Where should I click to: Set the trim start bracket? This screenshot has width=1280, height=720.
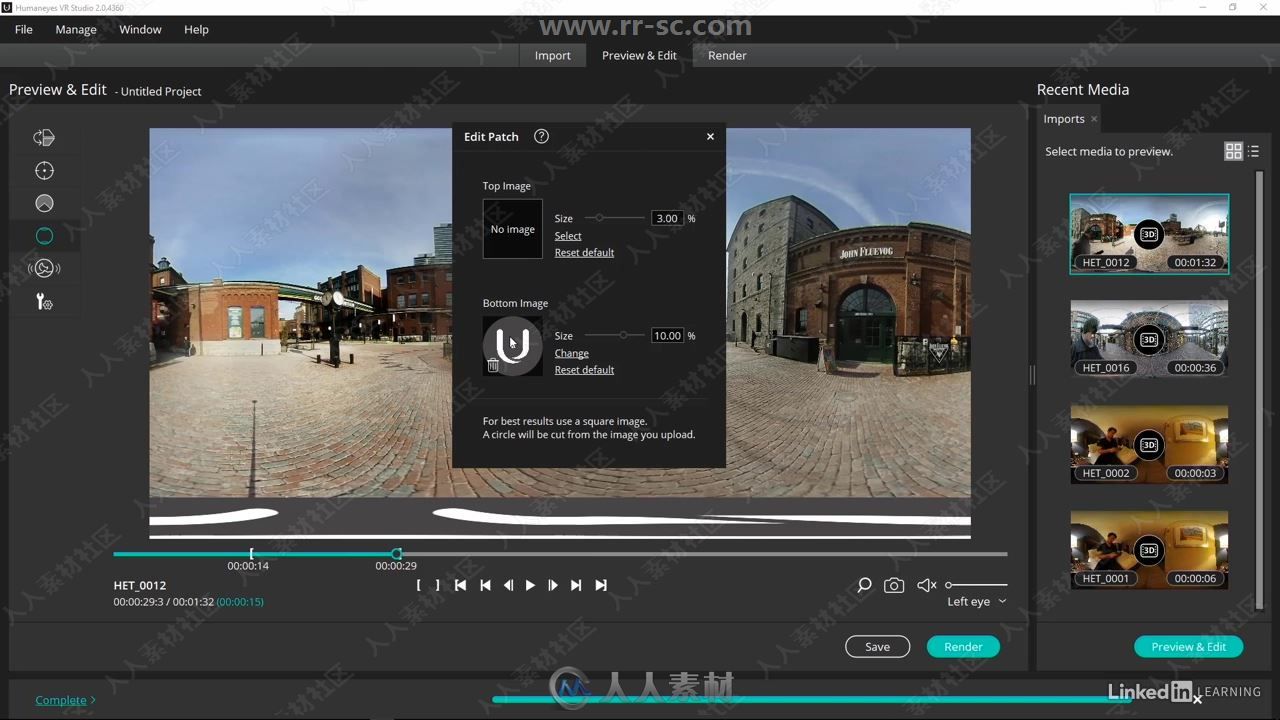click(419, 585)
